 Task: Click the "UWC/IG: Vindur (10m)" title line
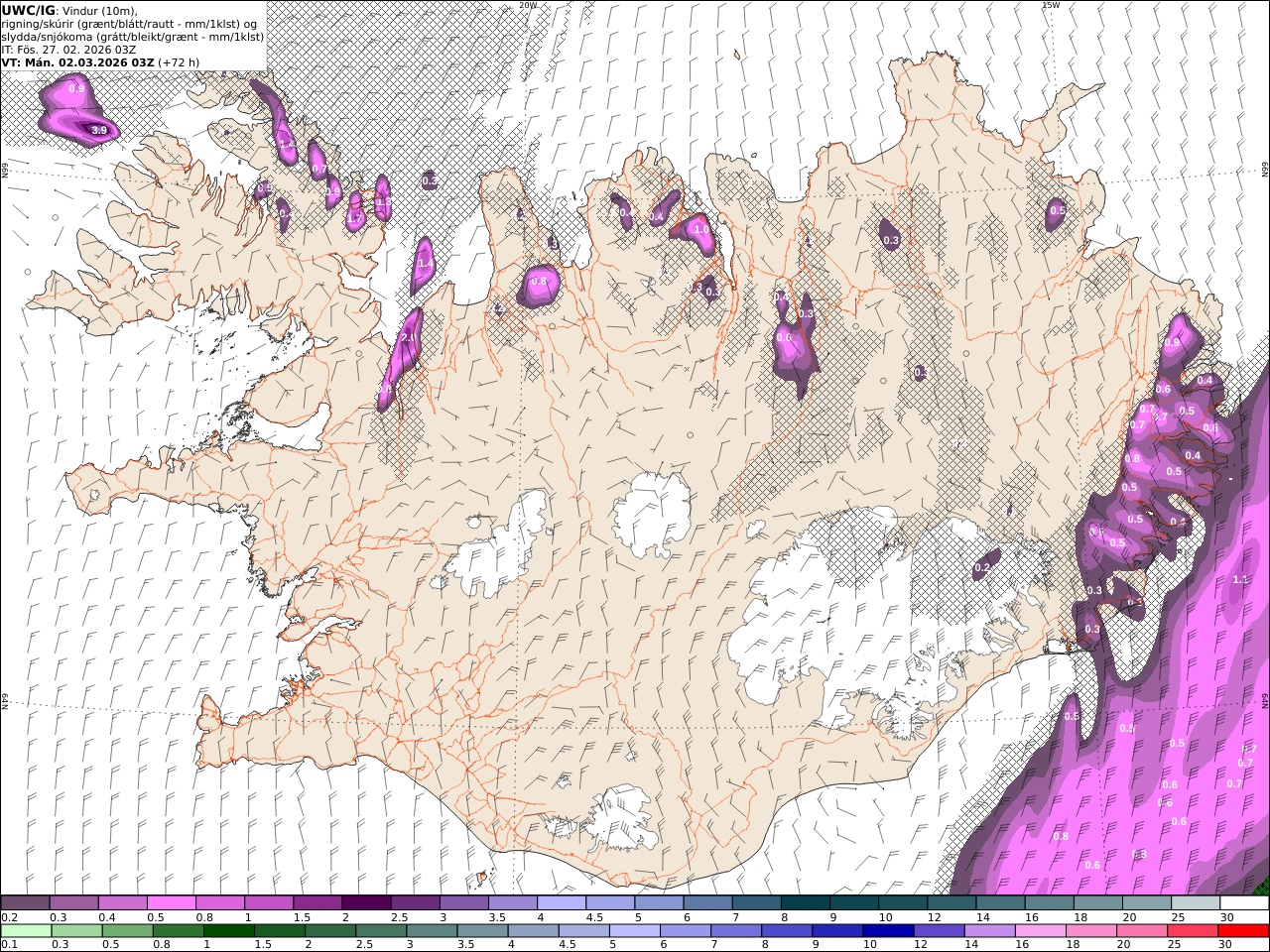pyautogui.click(x=69, y=11)
